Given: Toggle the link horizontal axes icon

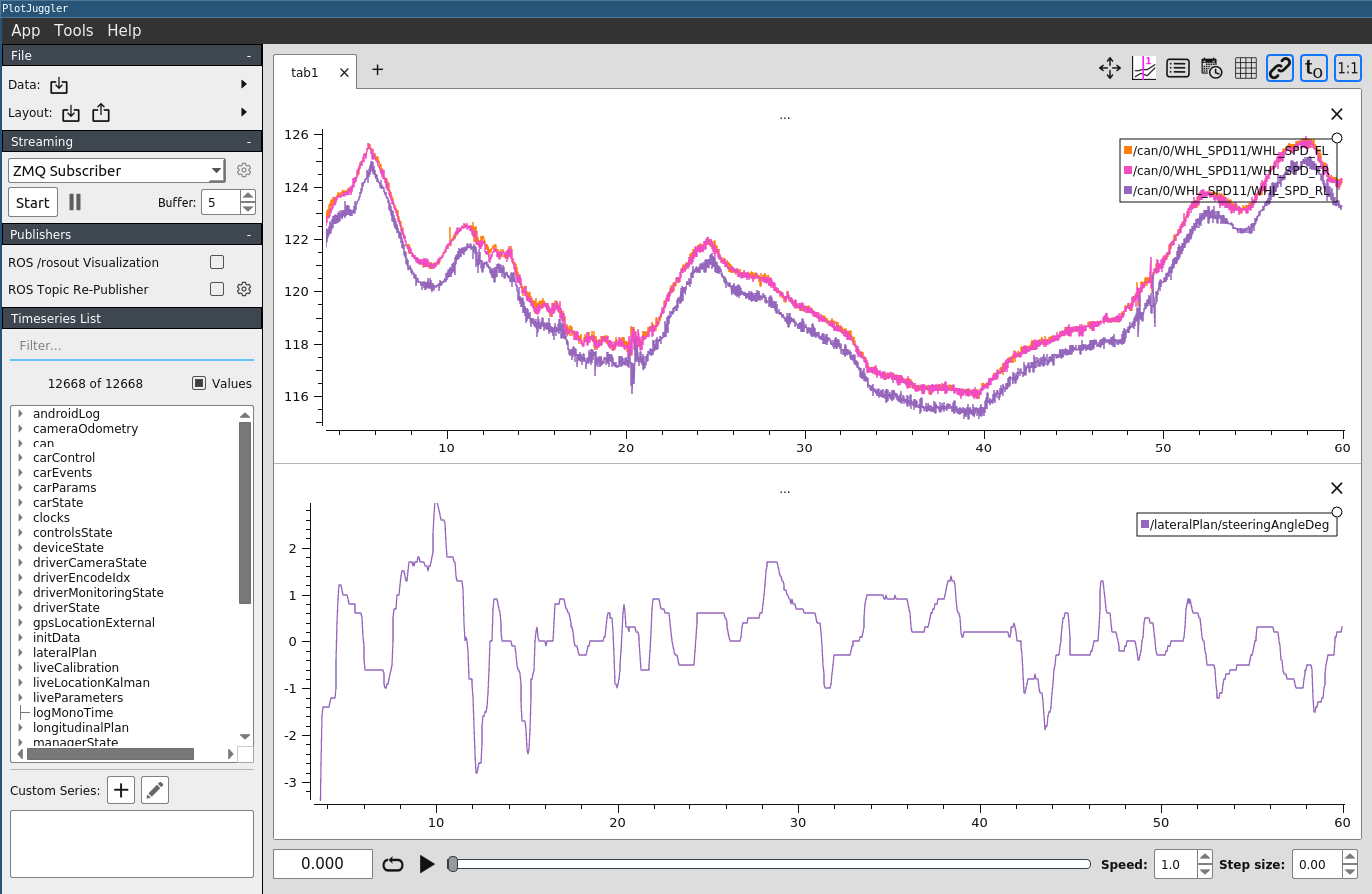Looking at the screenshot, I should [x=1280, y=68].
